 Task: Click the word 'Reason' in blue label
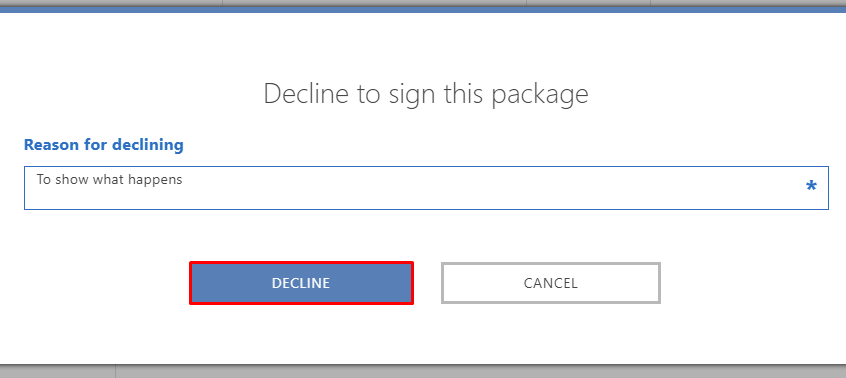coord(50,145)
